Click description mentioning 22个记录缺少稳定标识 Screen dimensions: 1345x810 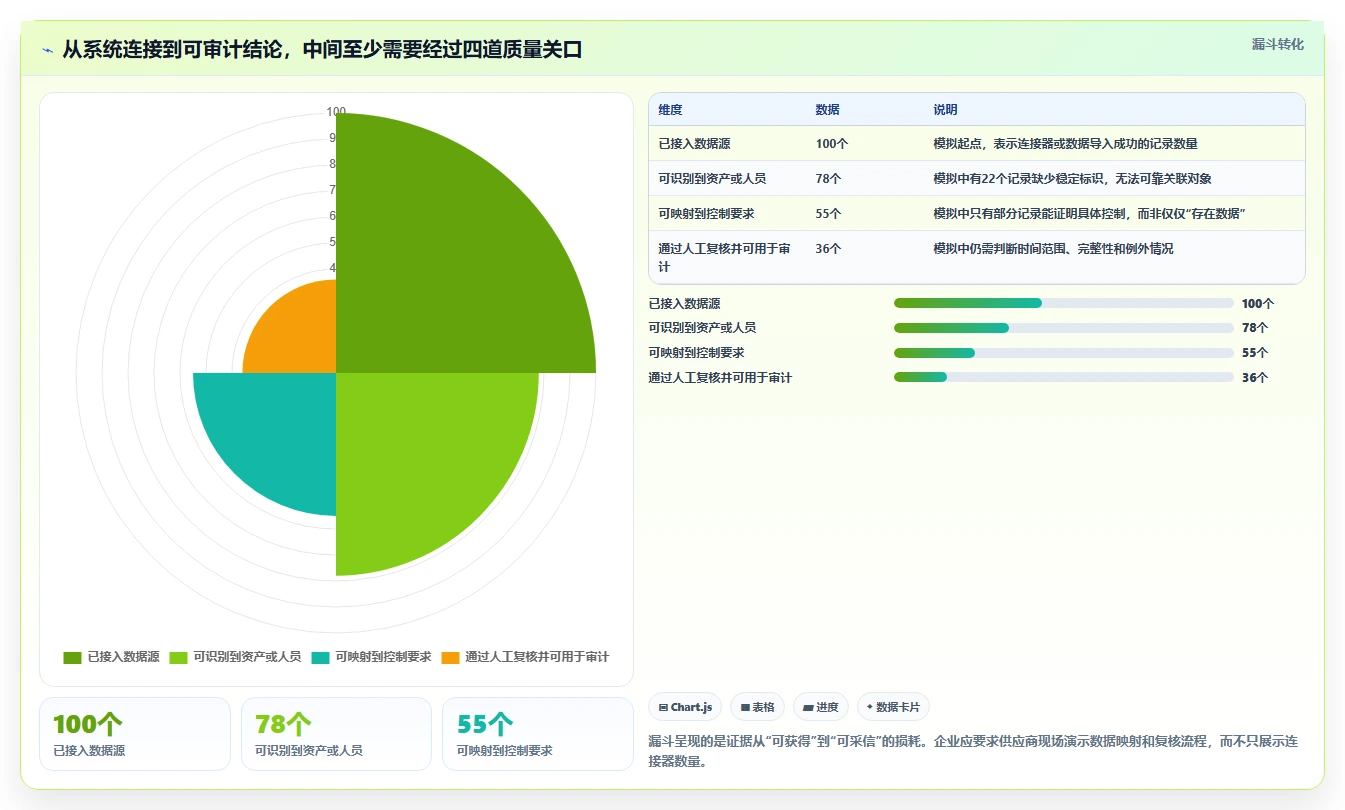pyautogui.click(x=1072, y=179)
